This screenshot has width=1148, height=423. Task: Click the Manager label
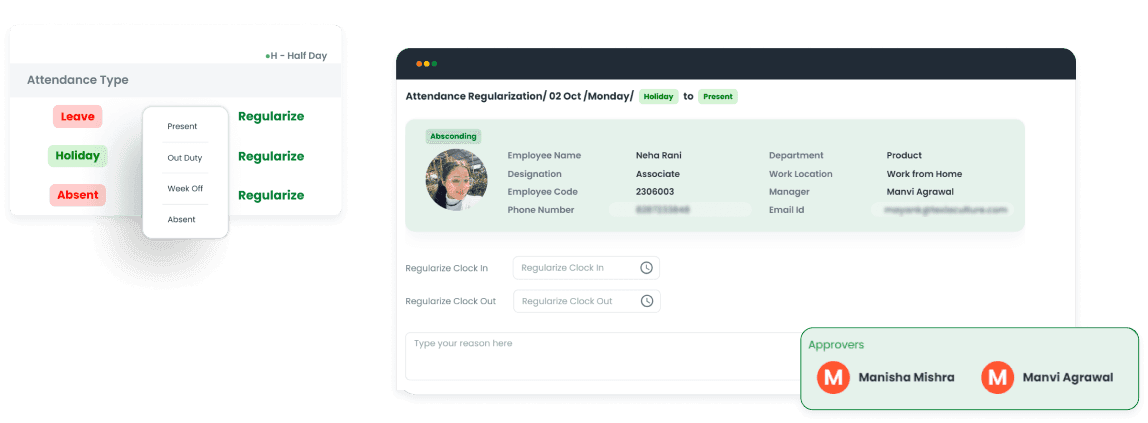coord(789,192)
